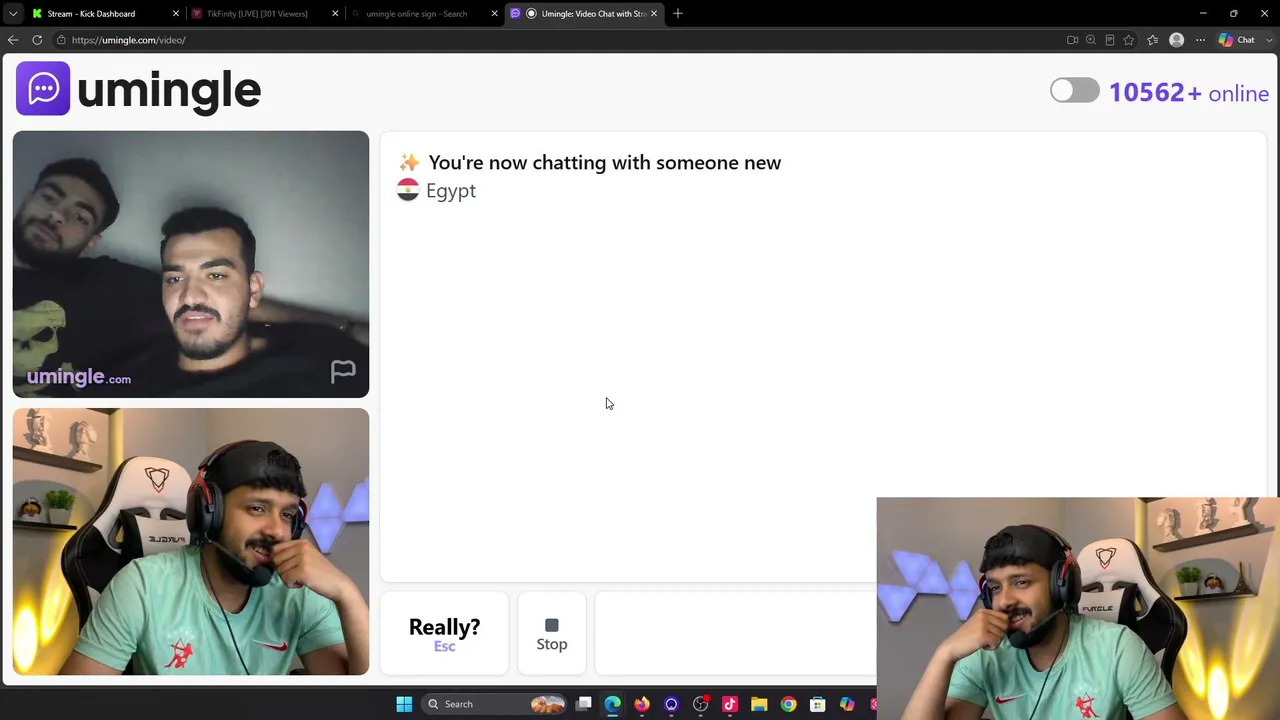Open File Explorer from the taskbar
The image size is (1280, 720).
point(759,704)
